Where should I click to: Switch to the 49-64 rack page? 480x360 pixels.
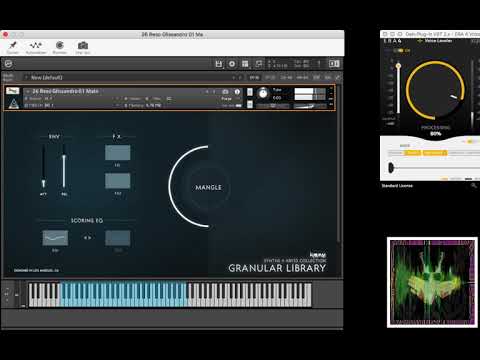click(x=302, y=78)
